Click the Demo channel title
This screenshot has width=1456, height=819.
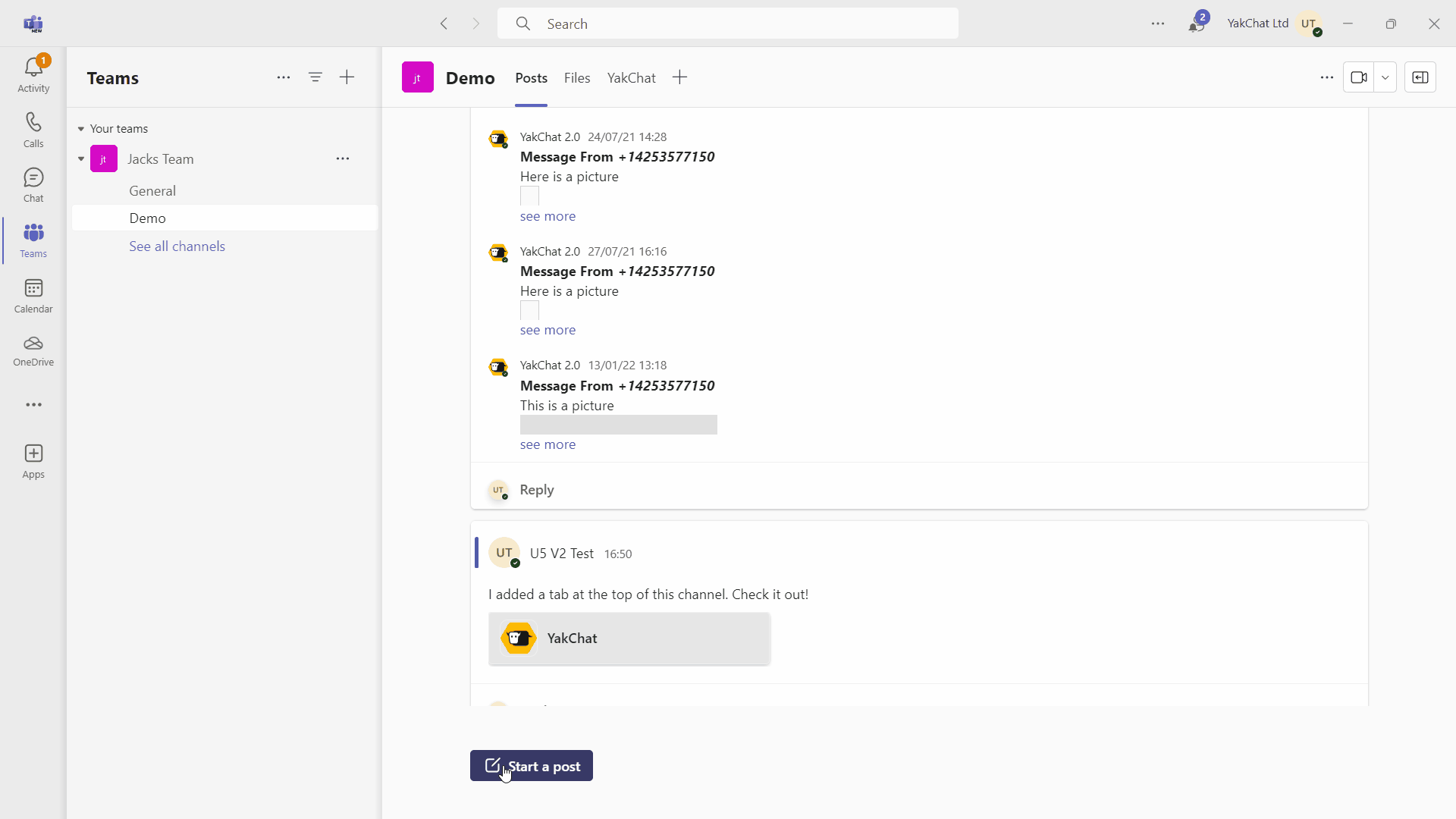[470, 78]
